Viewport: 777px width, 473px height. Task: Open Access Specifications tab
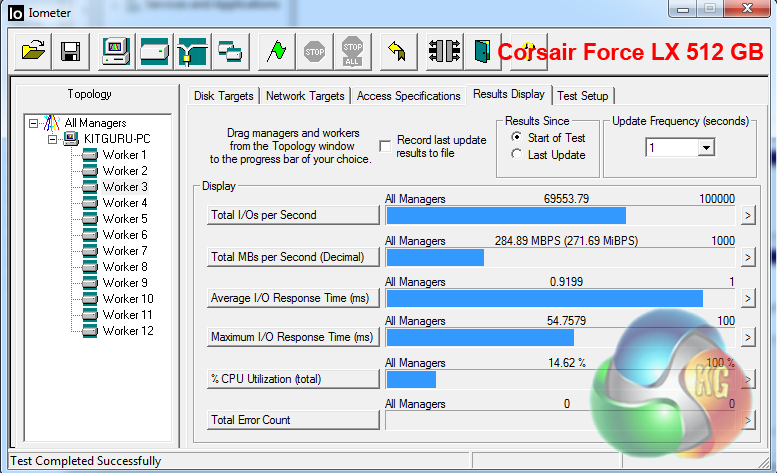408,96
